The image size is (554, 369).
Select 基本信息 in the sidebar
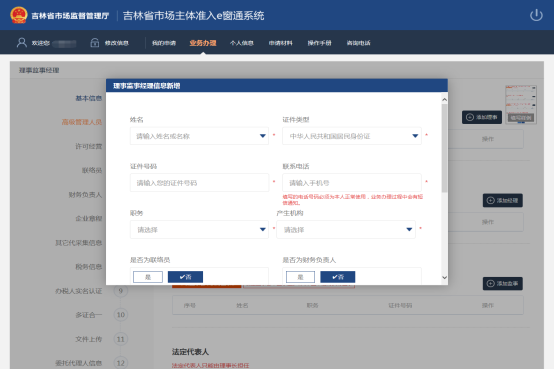pyautogui.click(x=89, y=98)
